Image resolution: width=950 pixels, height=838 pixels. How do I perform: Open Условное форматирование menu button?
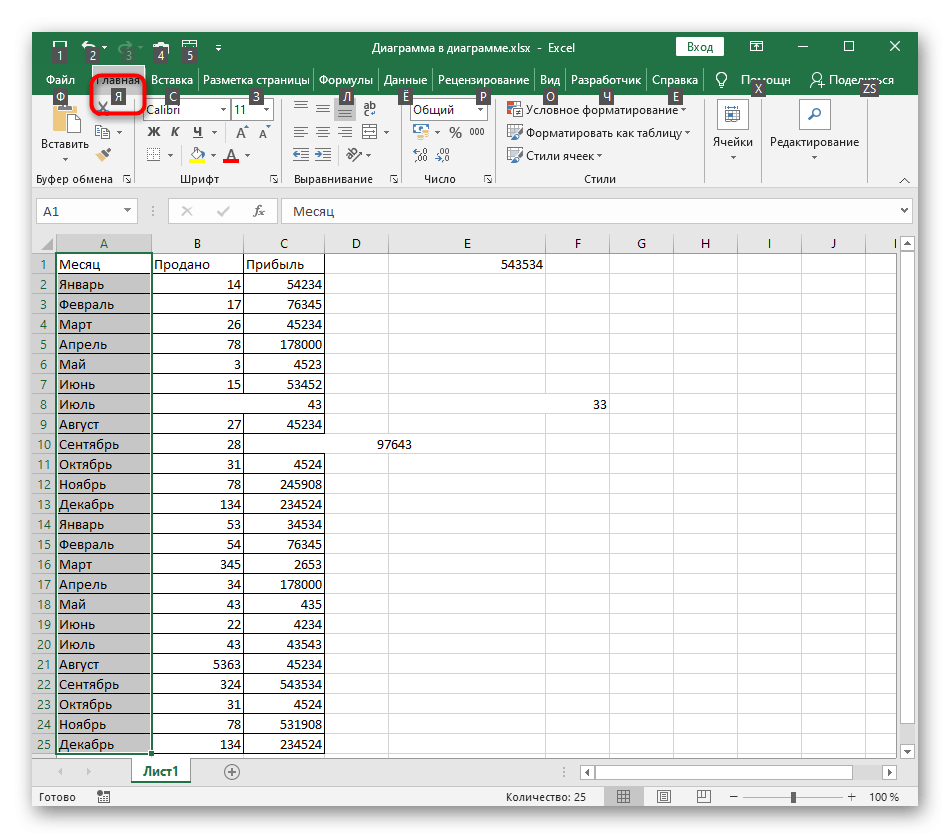[x=597, y=110]
